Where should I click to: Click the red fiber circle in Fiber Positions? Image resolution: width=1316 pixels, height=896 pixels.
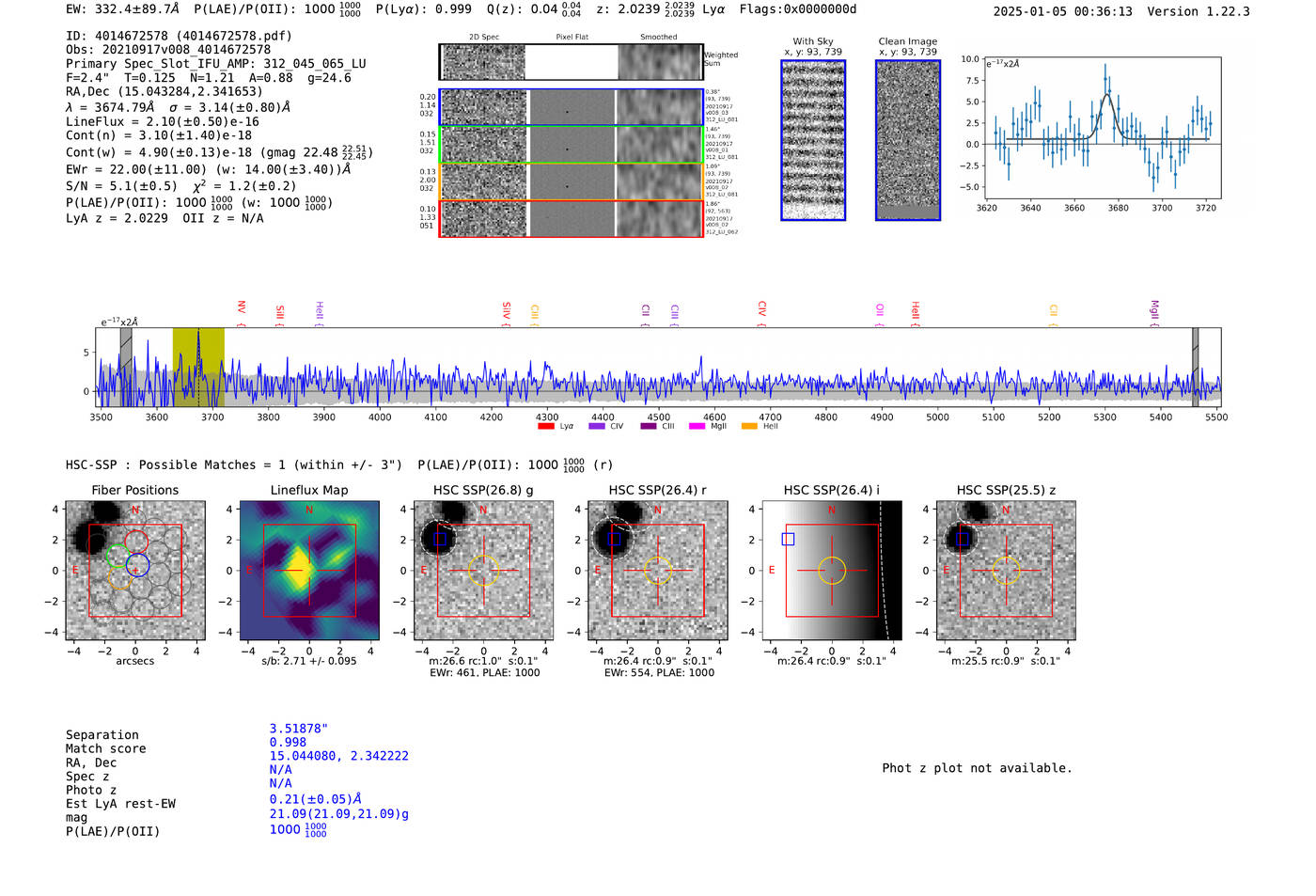coord(136,542)
